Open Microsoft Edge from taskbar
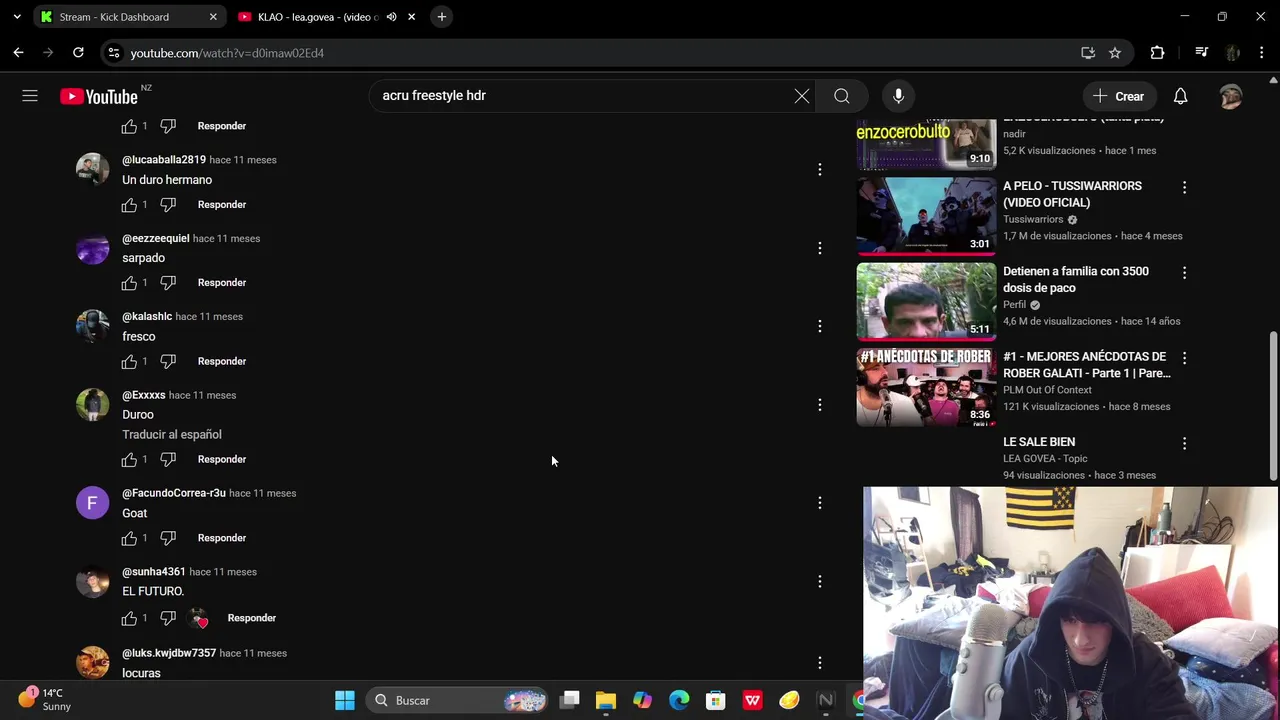The image size is (1280, 720). [x=679, y=701]
